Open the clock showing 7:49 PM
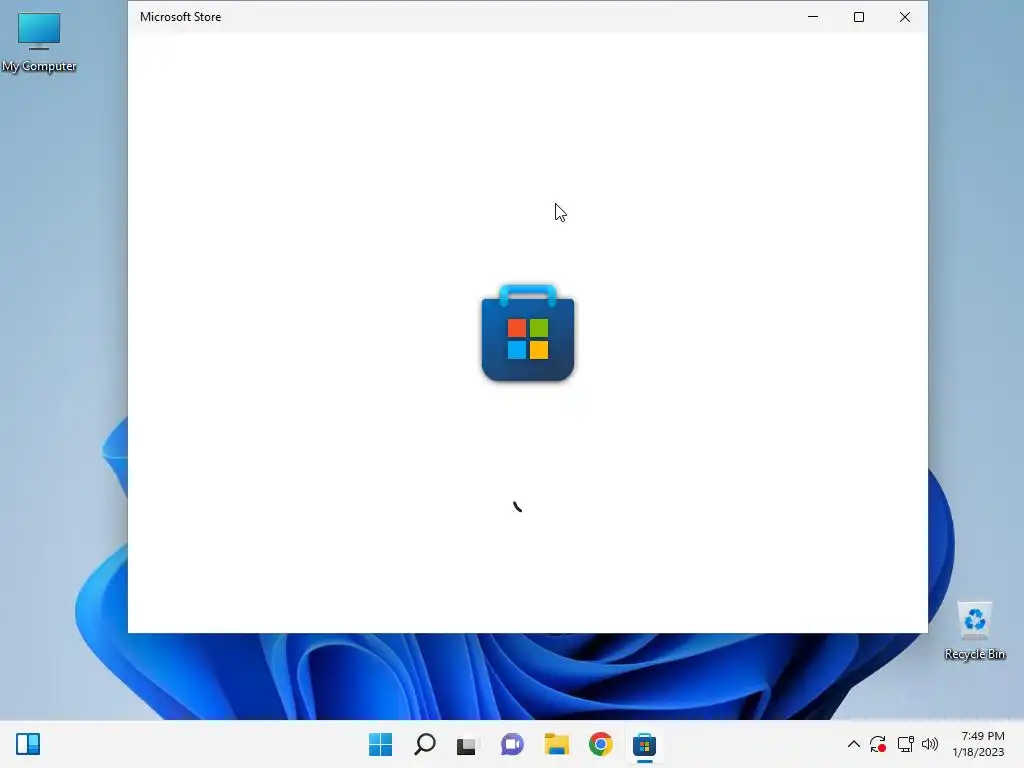Viewport: 1024px width, 768px height. [983, 736]
